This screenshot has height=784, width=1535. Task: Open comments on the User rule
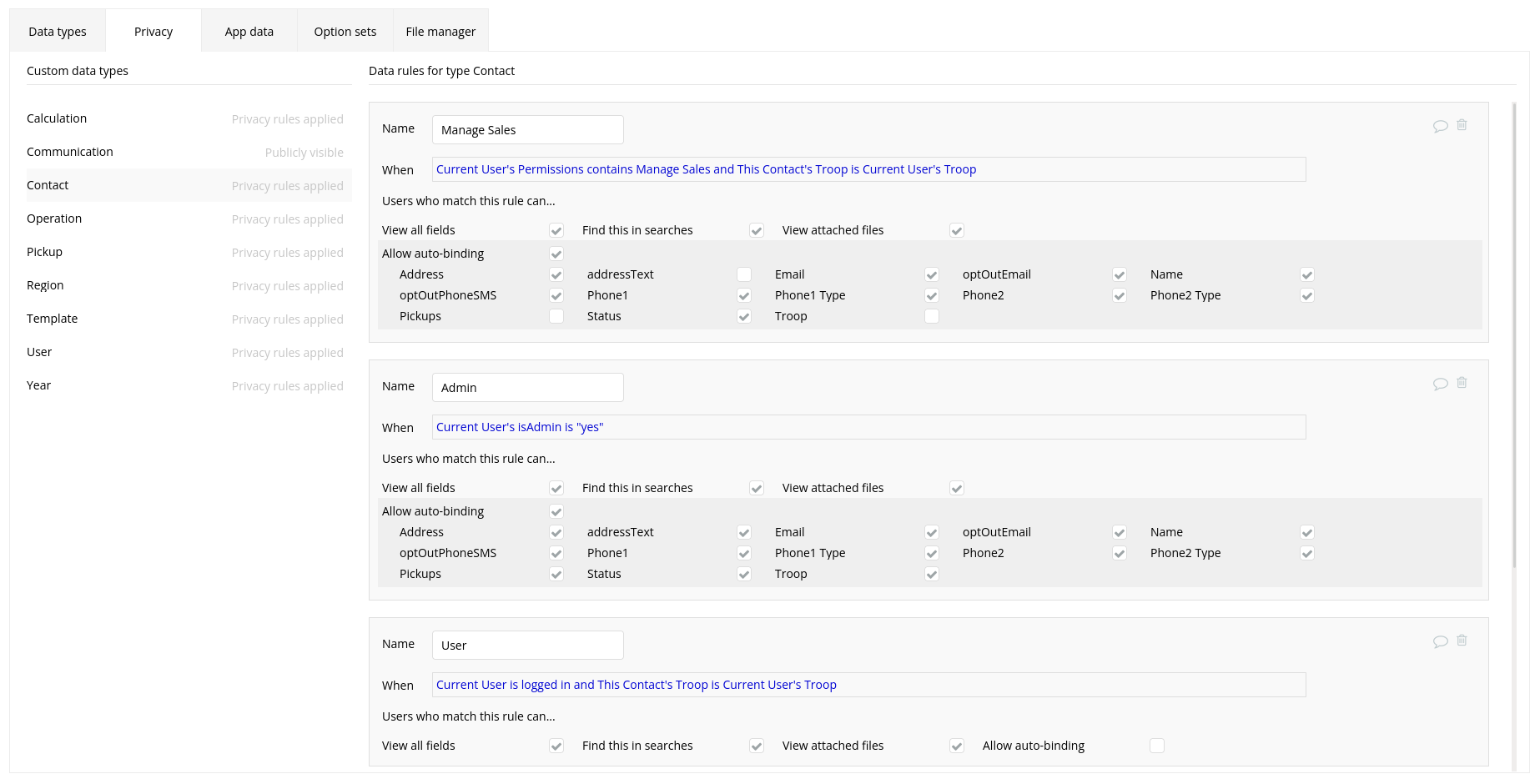coord(1441,641)
